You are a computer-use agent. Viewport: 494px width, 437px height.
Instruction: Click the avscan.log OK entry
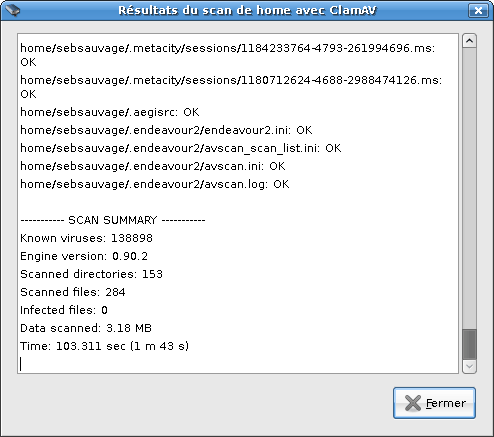[155, 184]
